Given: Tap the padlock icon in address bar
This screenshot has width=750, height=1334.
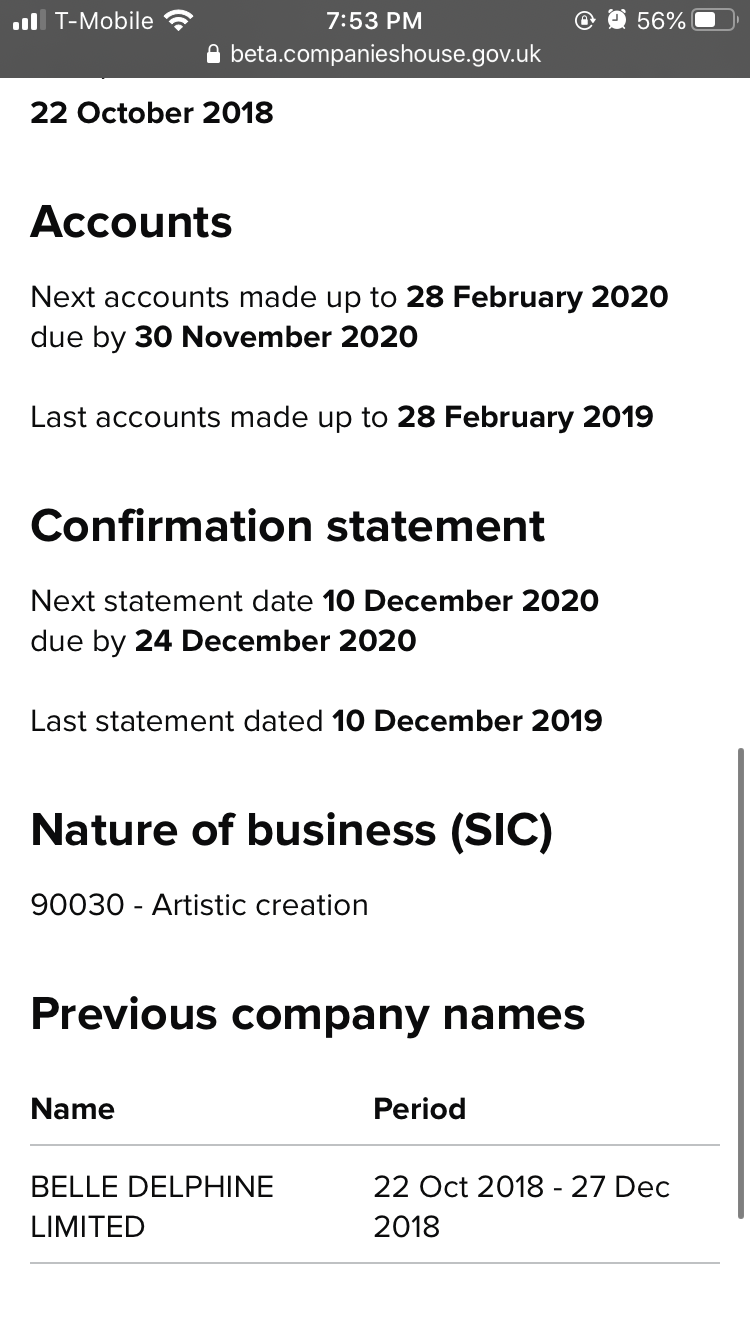Looking at the screenshot, I should tap(212, 54).
